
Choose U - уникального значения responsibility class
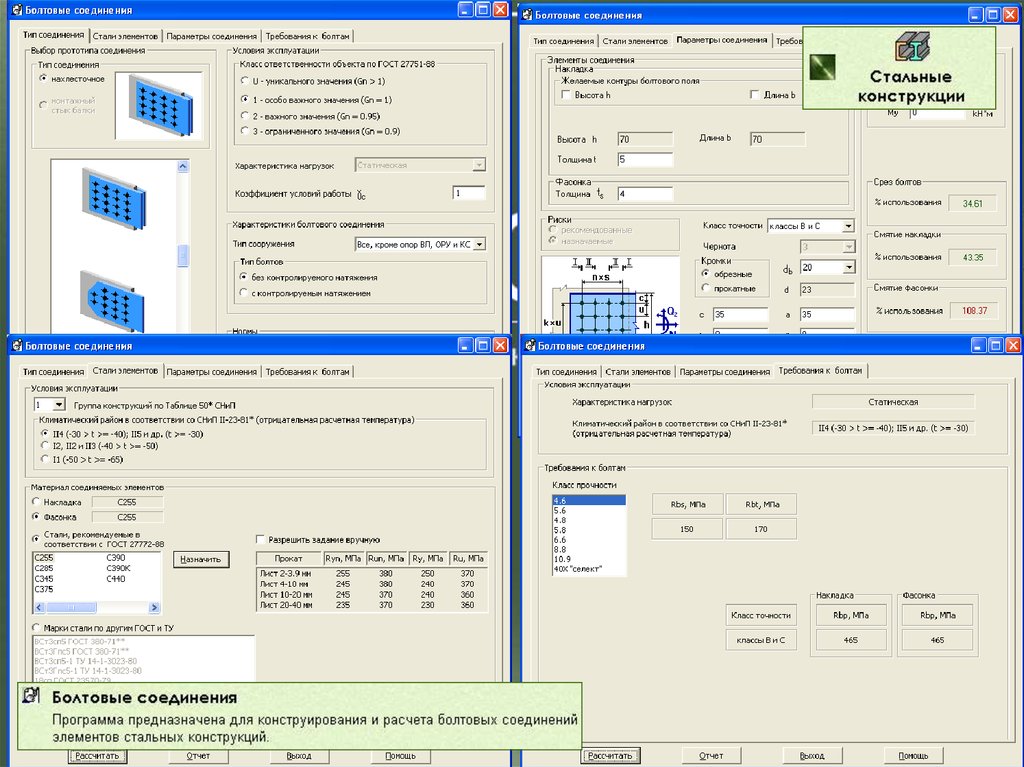click(x=243, y=81)
